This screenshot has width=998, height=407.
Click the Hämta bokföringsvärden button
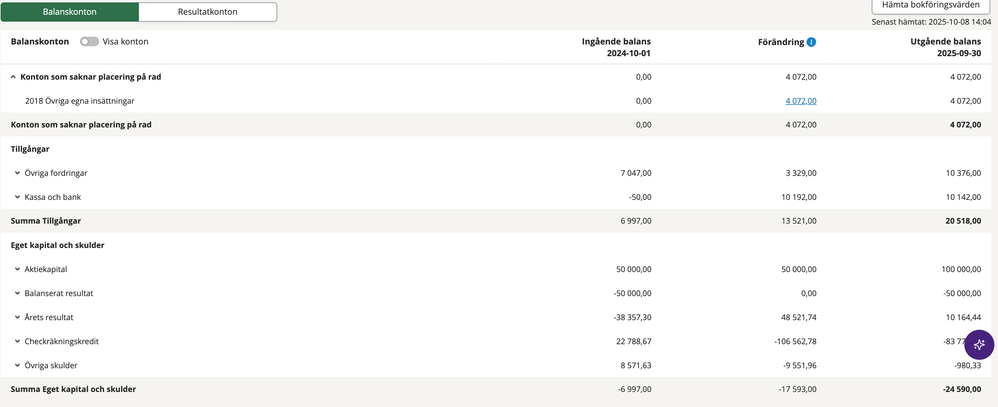click(x=930, y=6)
